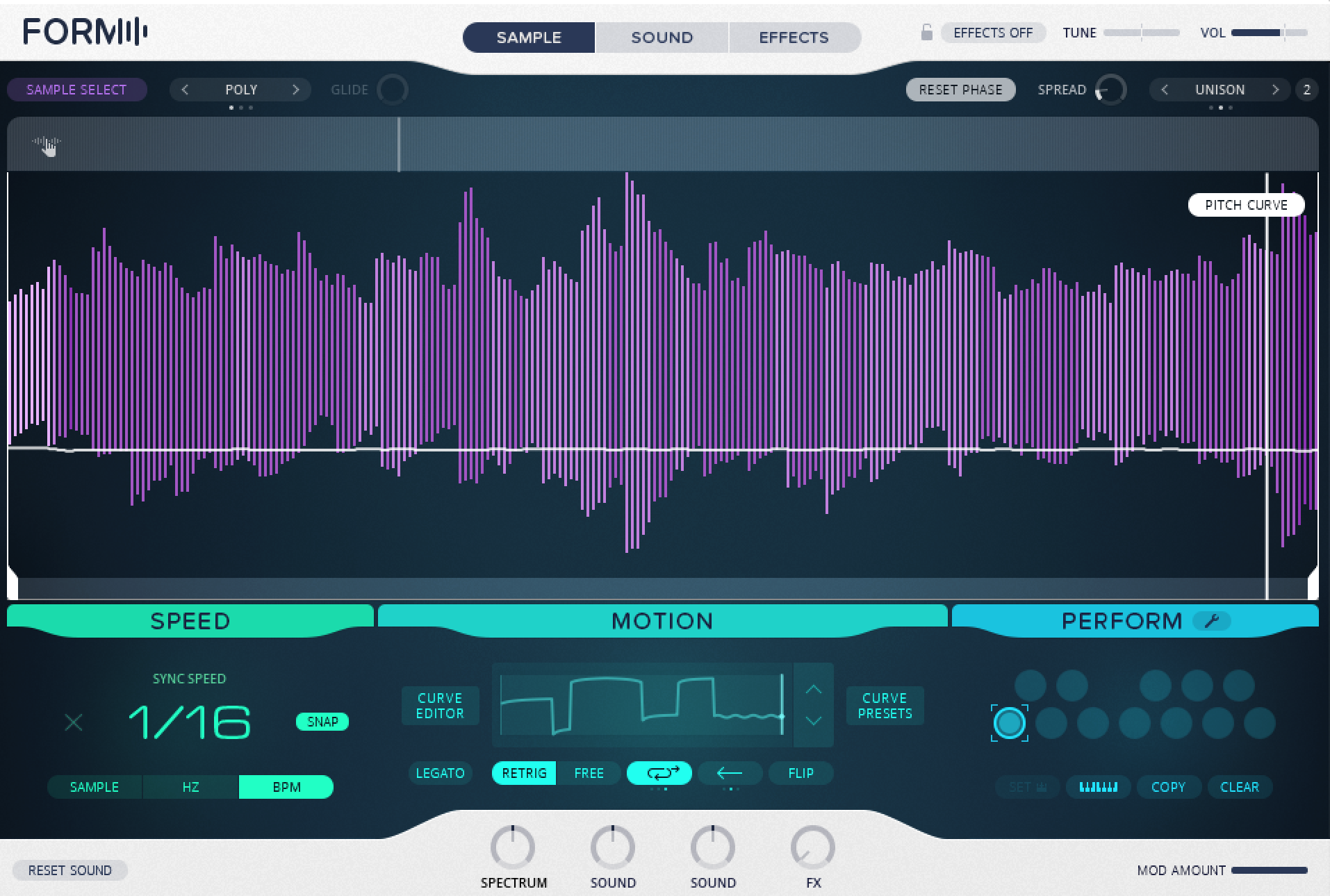Open the CURVE EDITOR

[x=440, y=705]
